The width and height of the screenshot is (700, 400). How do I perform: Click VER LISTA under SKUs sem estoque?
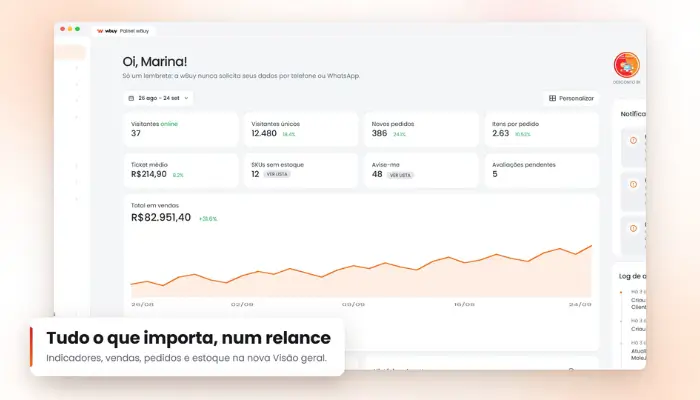(x=277, y=174)
